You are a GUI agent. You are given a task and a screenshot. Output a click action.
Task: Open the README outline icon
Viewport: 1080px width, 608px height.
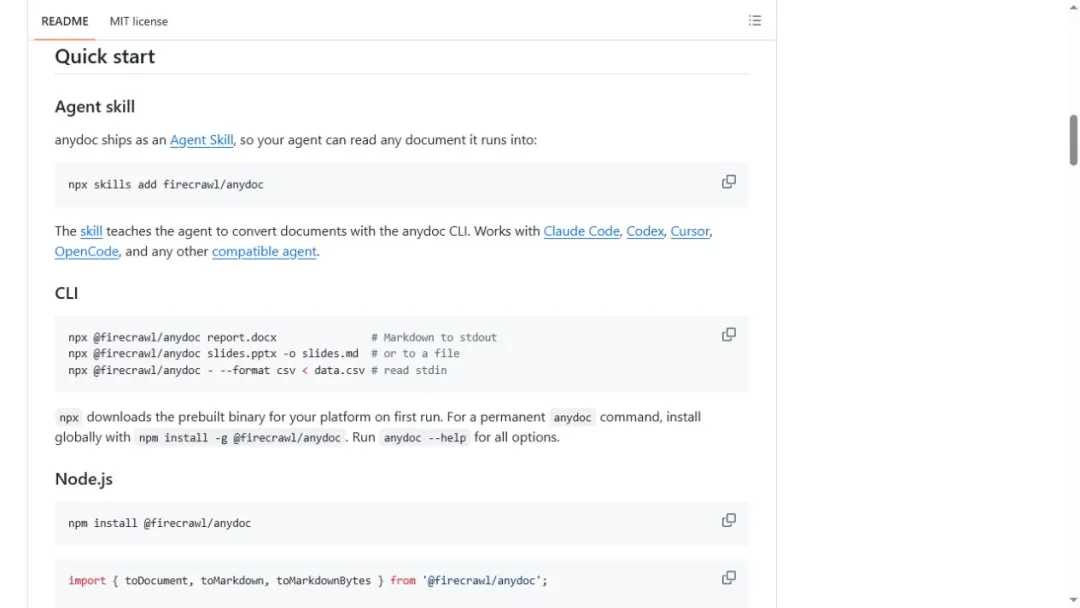[754, 21]
